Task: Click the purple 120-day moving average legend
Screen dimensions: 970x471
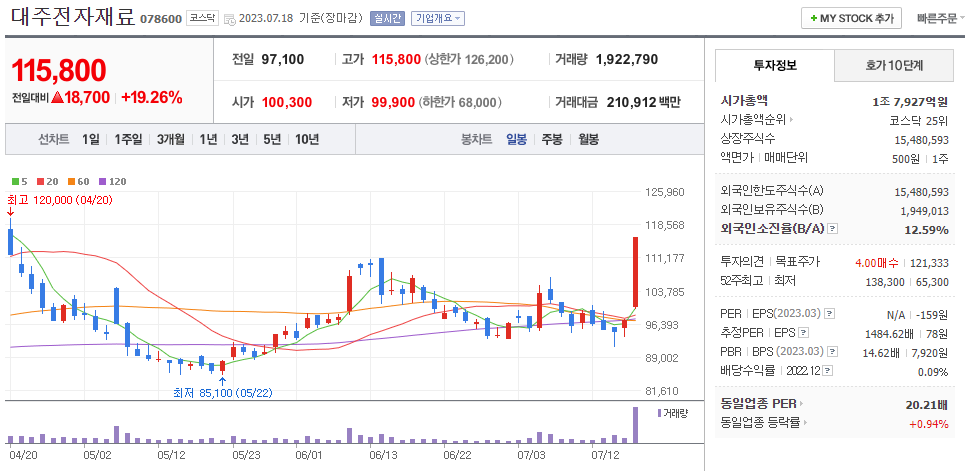Action: tap(112, 181)
